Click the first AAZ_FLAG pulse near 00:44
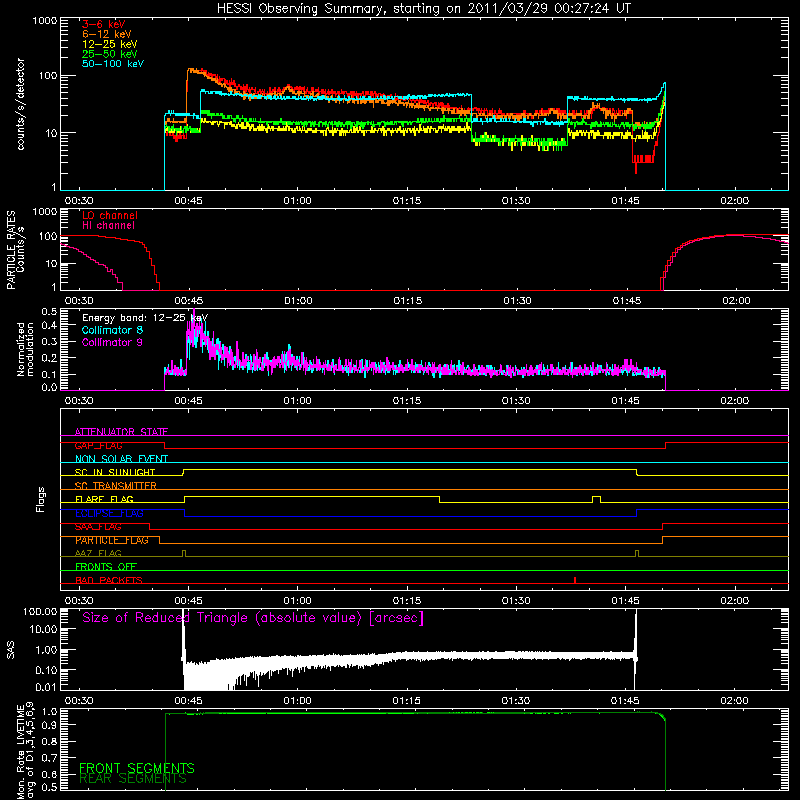The width and height of the screenshot is (800, 800). pos(184,553)
